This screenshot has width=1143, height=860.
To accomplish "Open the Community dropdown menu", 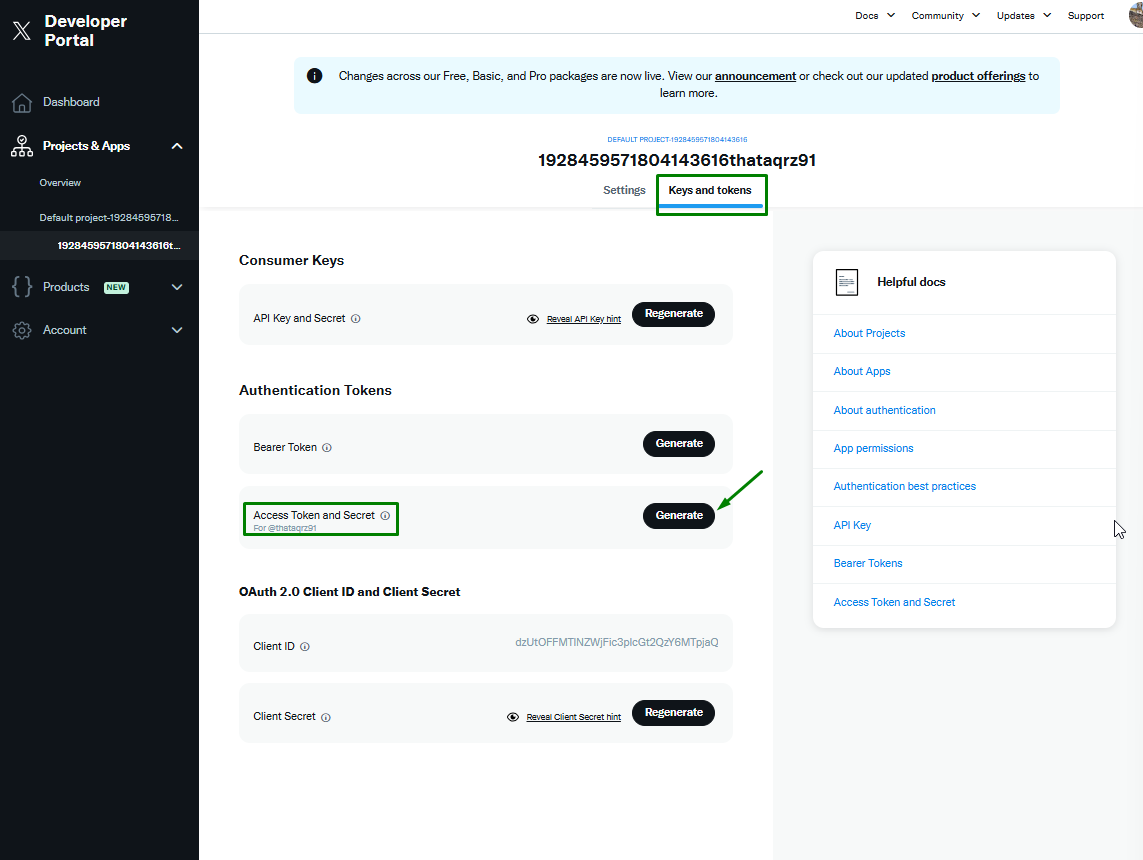I will click(x=945, y=15).
